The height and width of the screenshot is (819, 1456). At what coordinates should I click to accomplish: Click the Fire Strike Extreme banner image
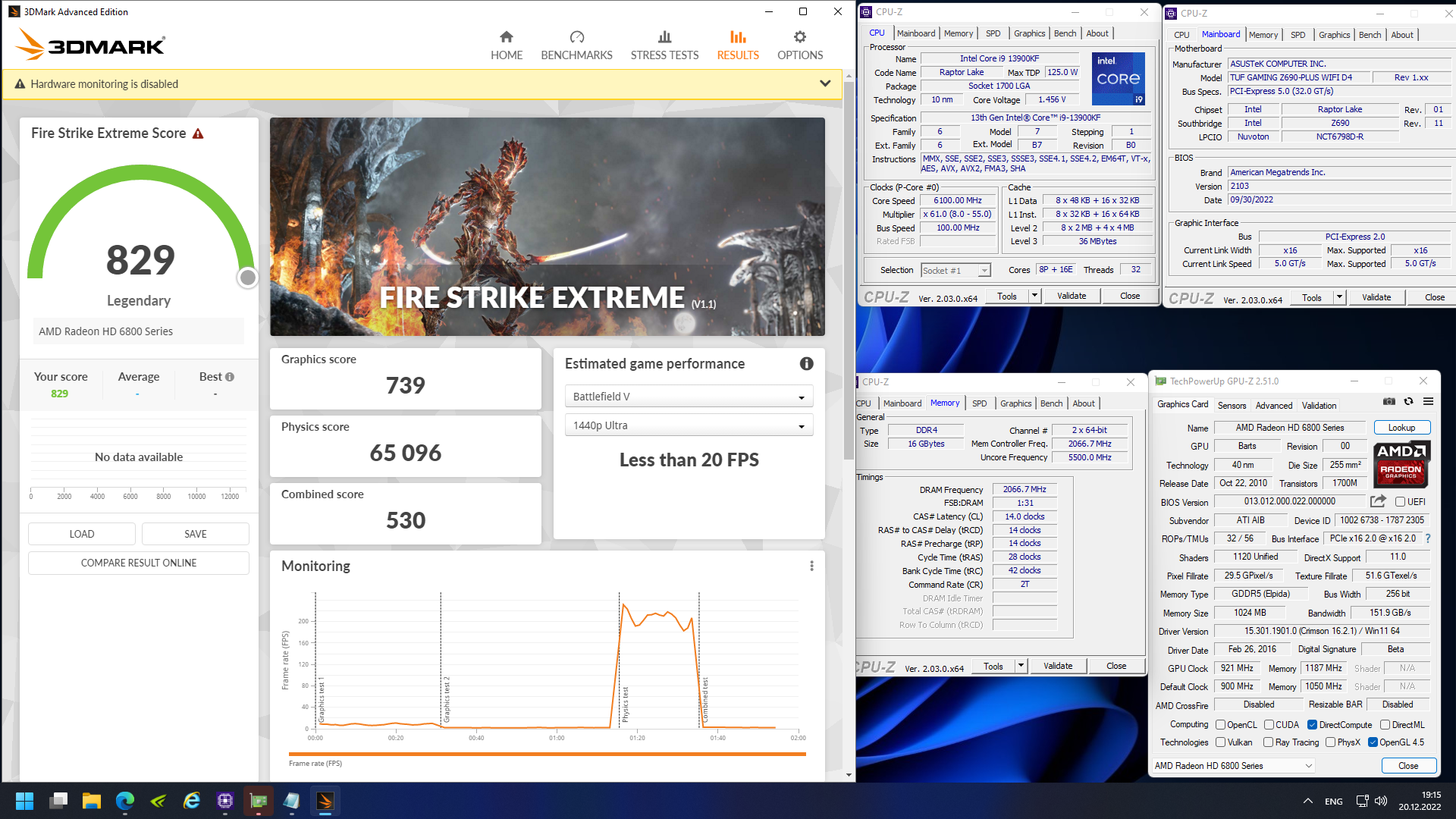547,227
